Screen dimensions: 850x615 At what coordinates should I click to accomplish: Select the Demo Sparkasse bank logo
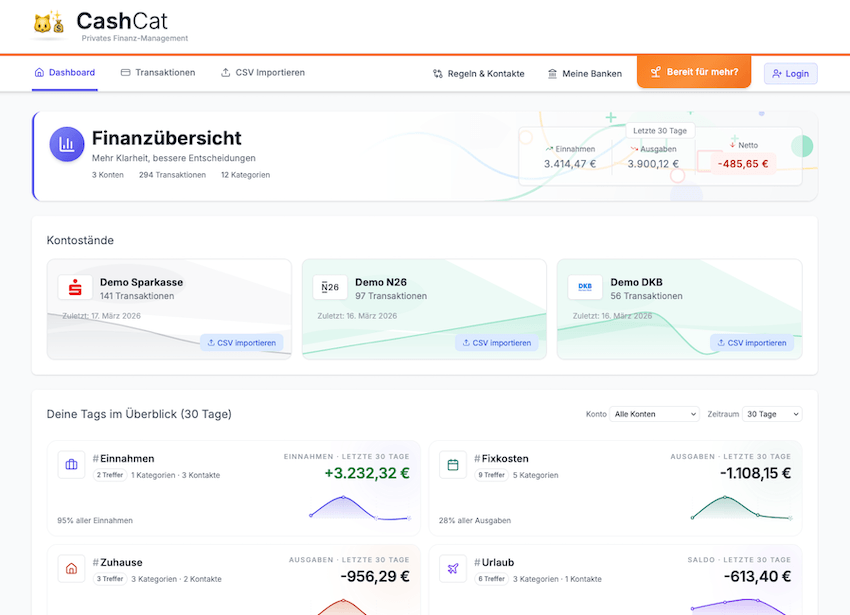click(73, 287)
